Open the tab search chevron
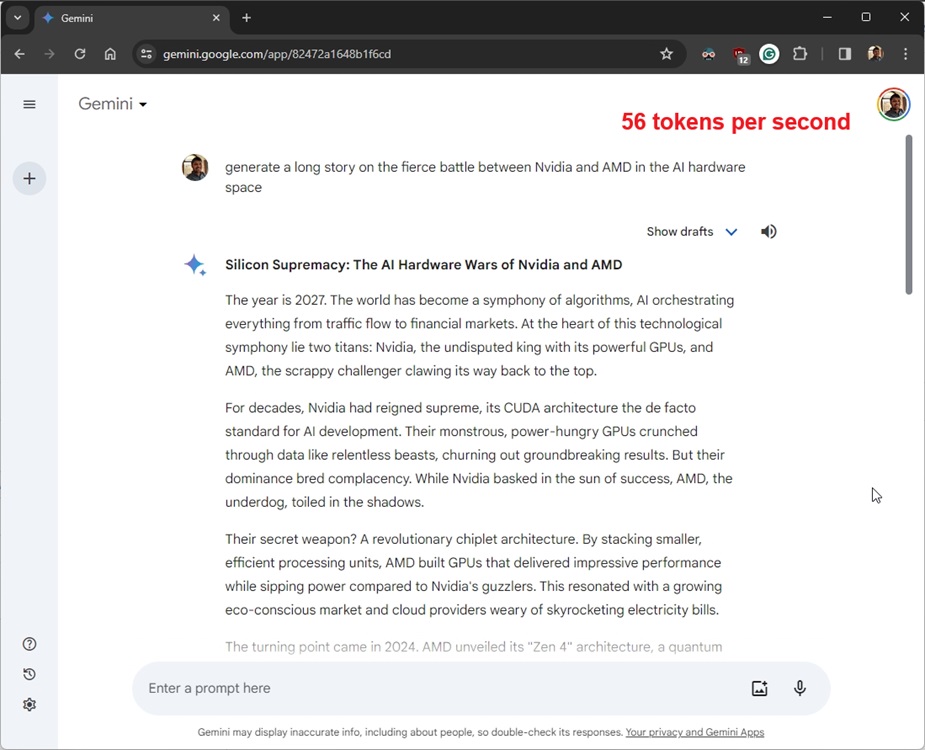 coord(17,17)
